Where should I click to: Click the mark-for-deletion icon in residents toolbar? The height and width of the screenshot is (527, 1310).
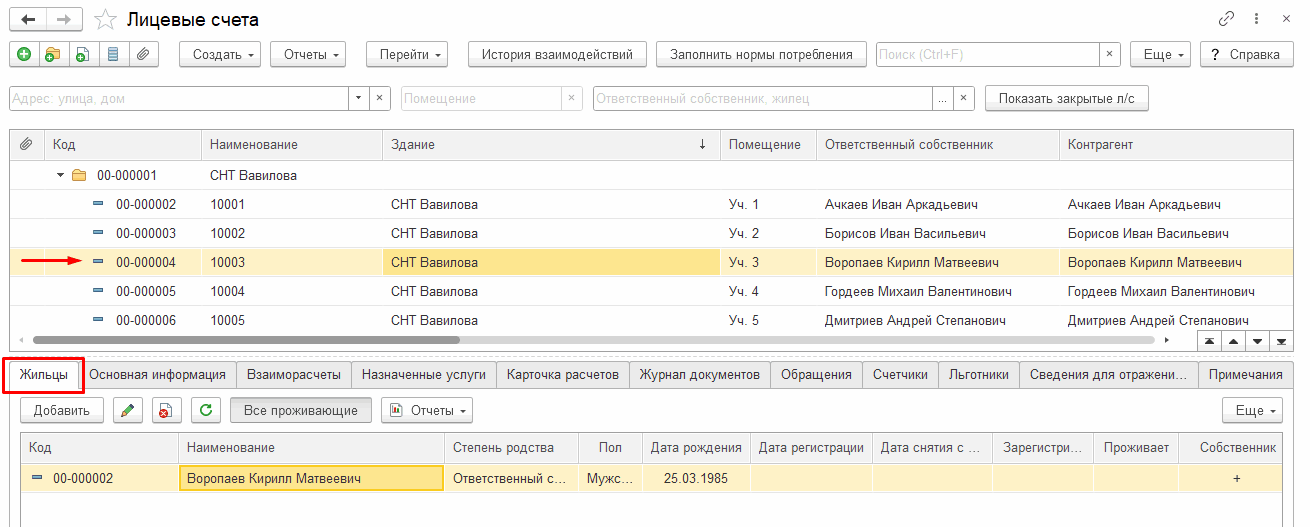click(x=163, y=410)
